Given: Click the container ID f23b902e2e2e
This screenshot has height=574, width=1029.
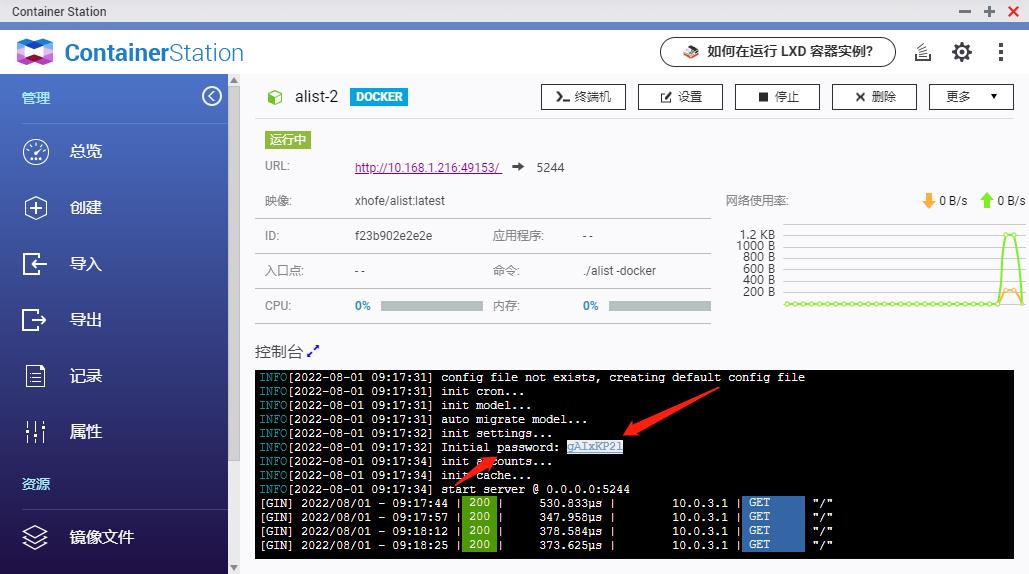Looking at the screenshot, I should pos(393,236).
